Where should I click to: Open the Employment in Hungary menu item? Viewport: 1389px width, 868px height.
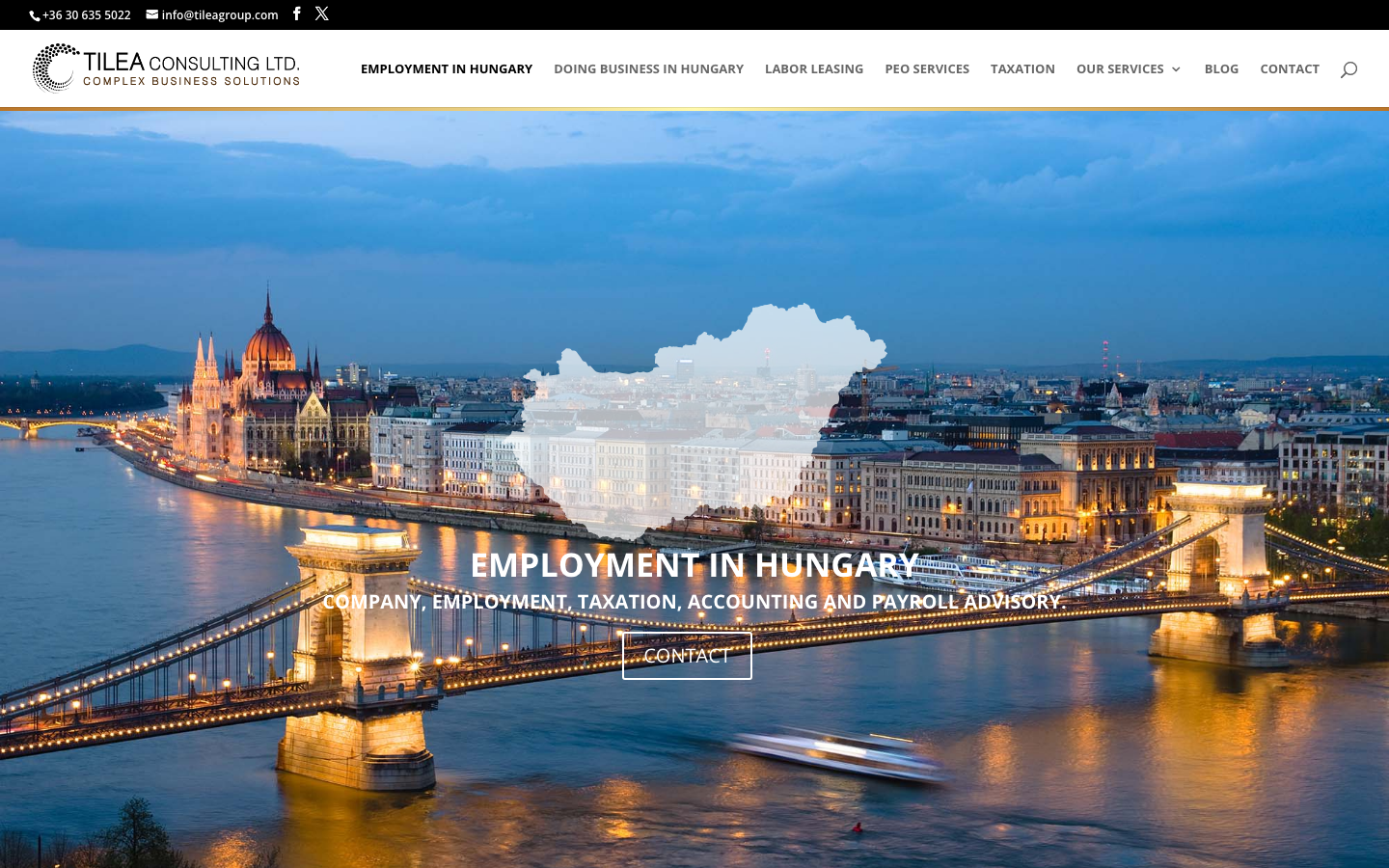[447, 68]
